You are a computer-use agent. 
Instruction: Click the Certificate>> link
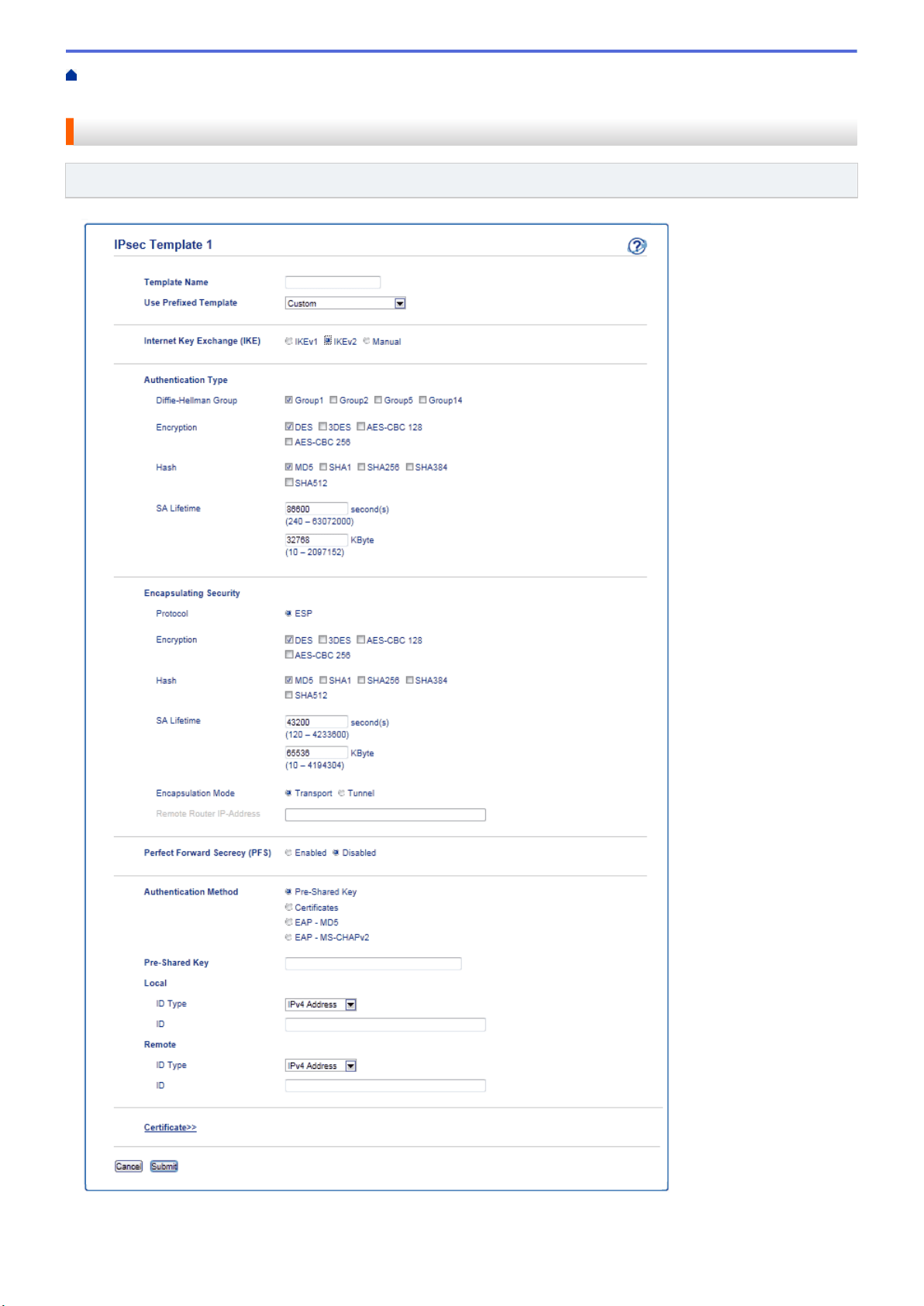point(170,1128)
